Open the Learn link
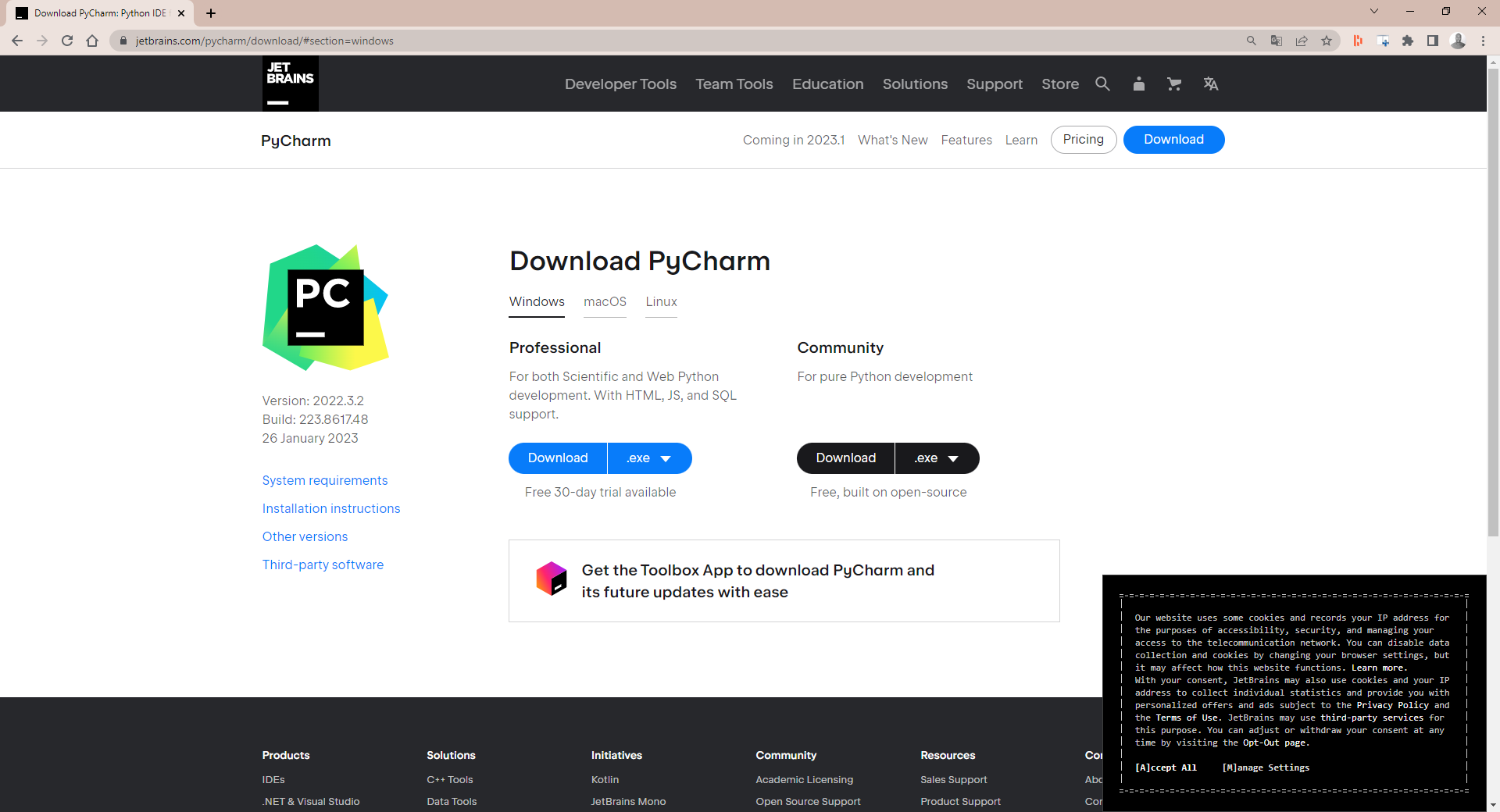 [1021, 140]
